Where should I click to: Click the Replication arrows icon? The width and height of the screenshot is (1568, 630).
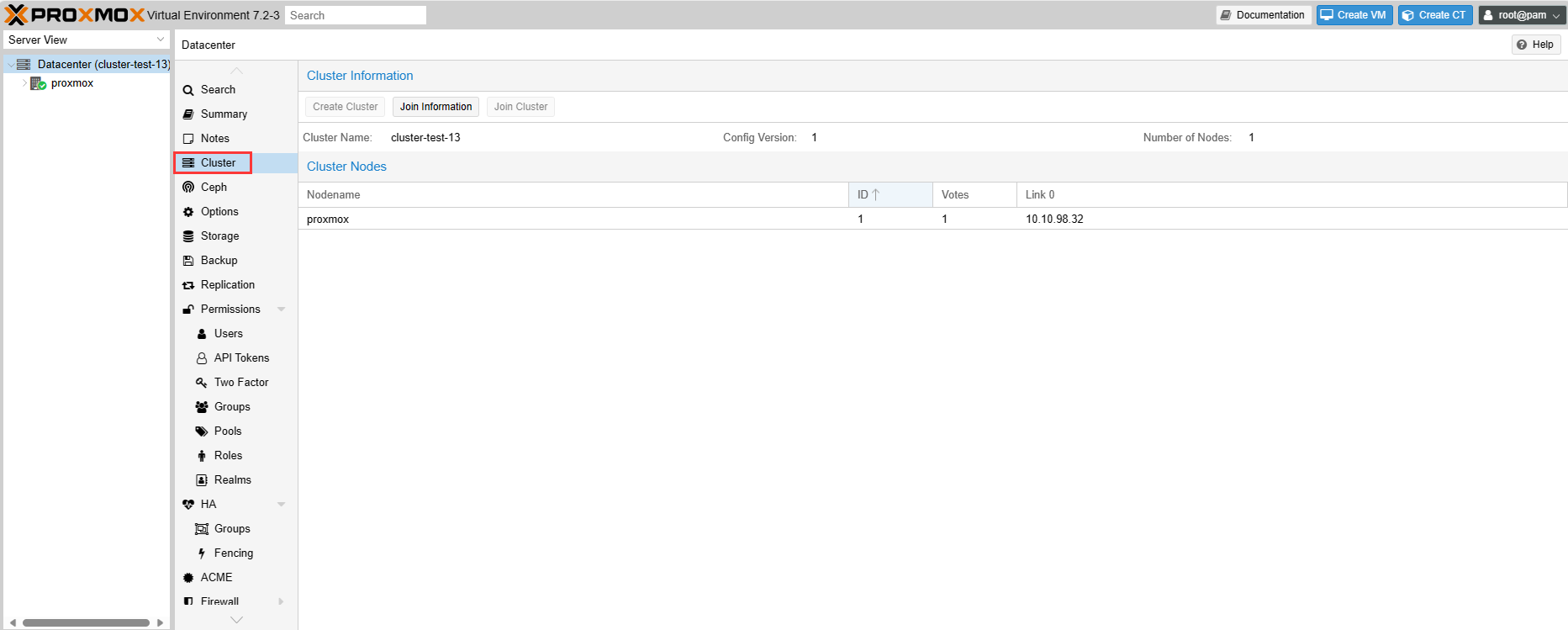pyautogui.click(x=188, y=285)
